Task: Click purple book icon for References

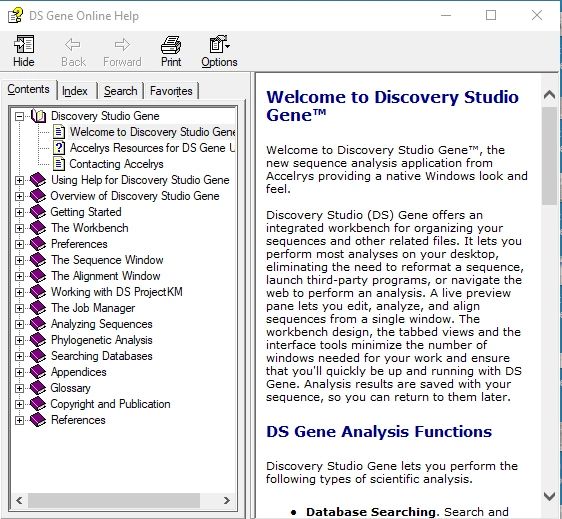Action: click(x=38, y=420)
